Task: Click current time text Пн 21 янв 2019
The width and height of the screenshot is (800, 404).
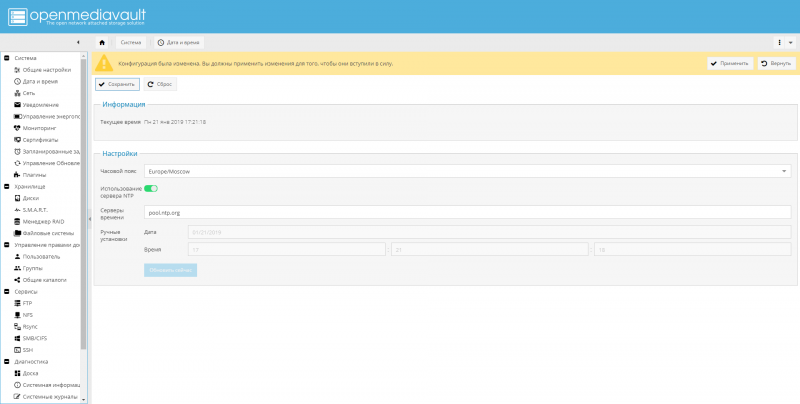Action: (175, 122)
